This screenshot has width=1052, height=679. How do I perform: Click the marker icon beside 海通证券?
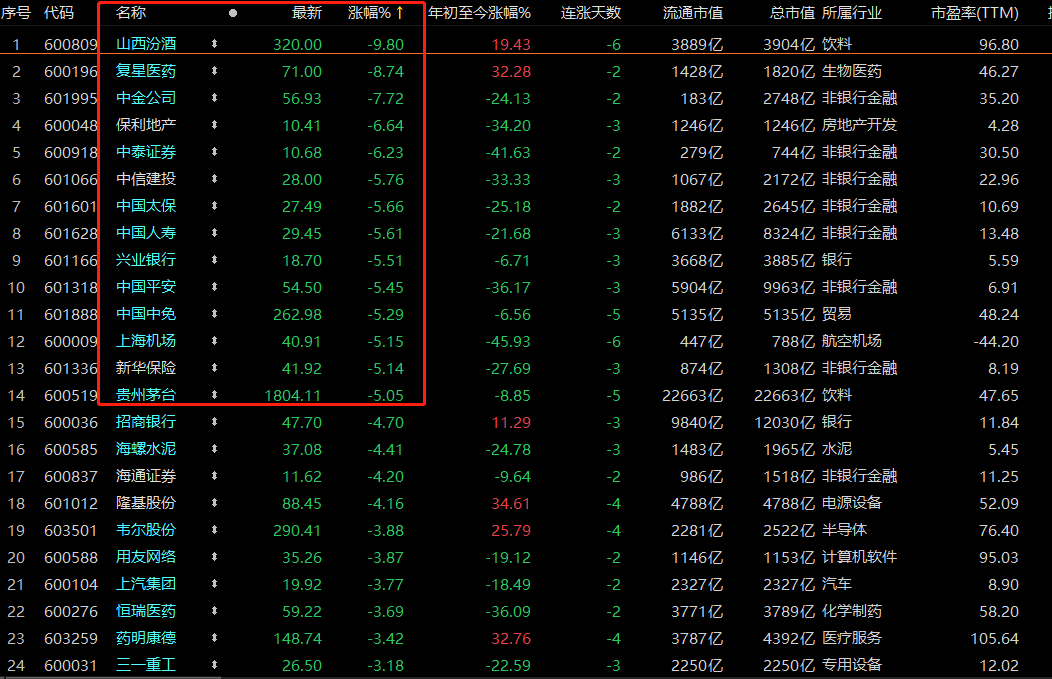click(x=215, y=476)
